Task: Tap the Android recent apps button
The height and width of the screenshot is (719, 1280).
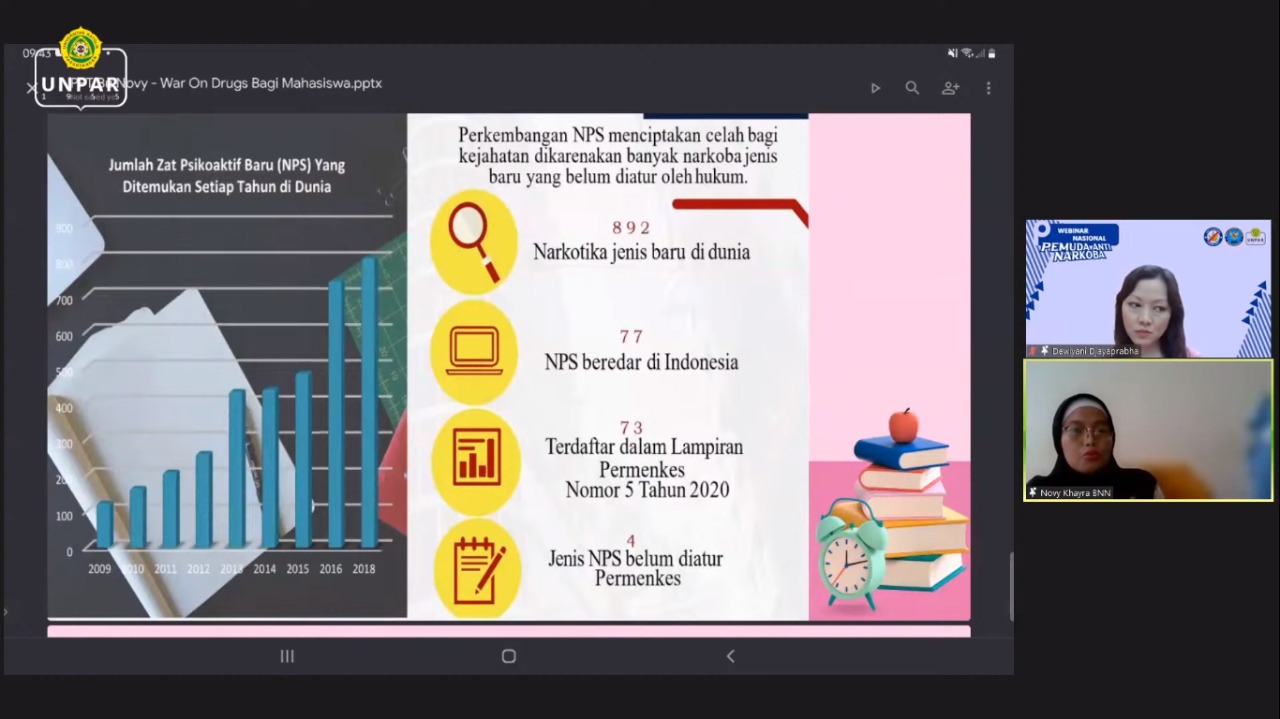Action: 287,656
